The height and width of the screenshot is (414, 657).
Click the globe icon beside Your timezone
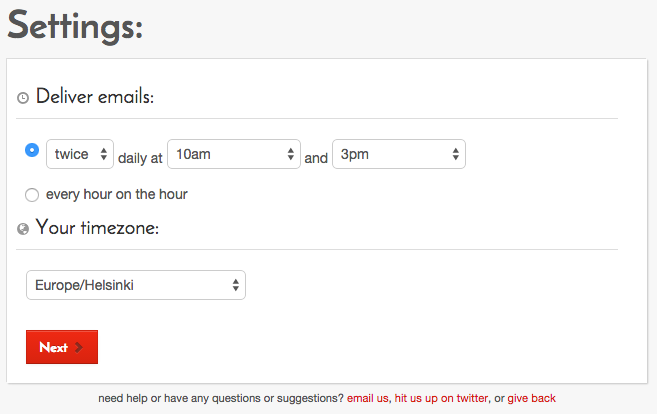(x=23, y=229)
